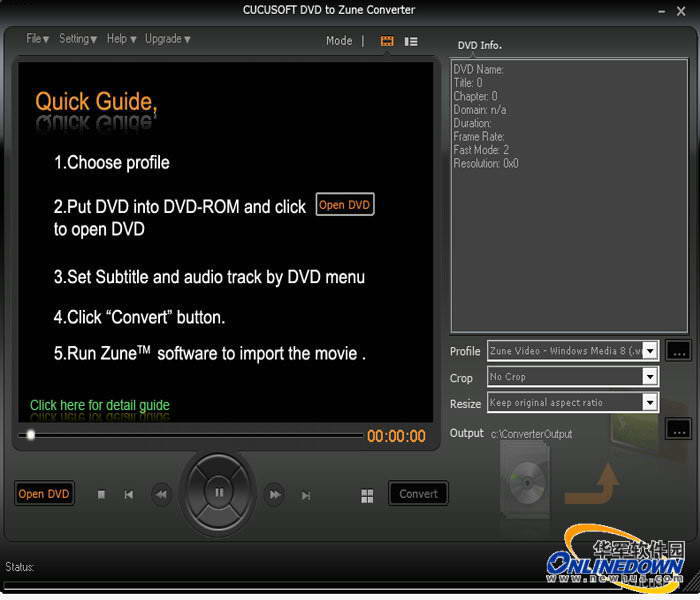The width and height of the screenshot is (700, 600).
Task: Click the 'Chapter: 0' info line
Action: pos(475,96)
